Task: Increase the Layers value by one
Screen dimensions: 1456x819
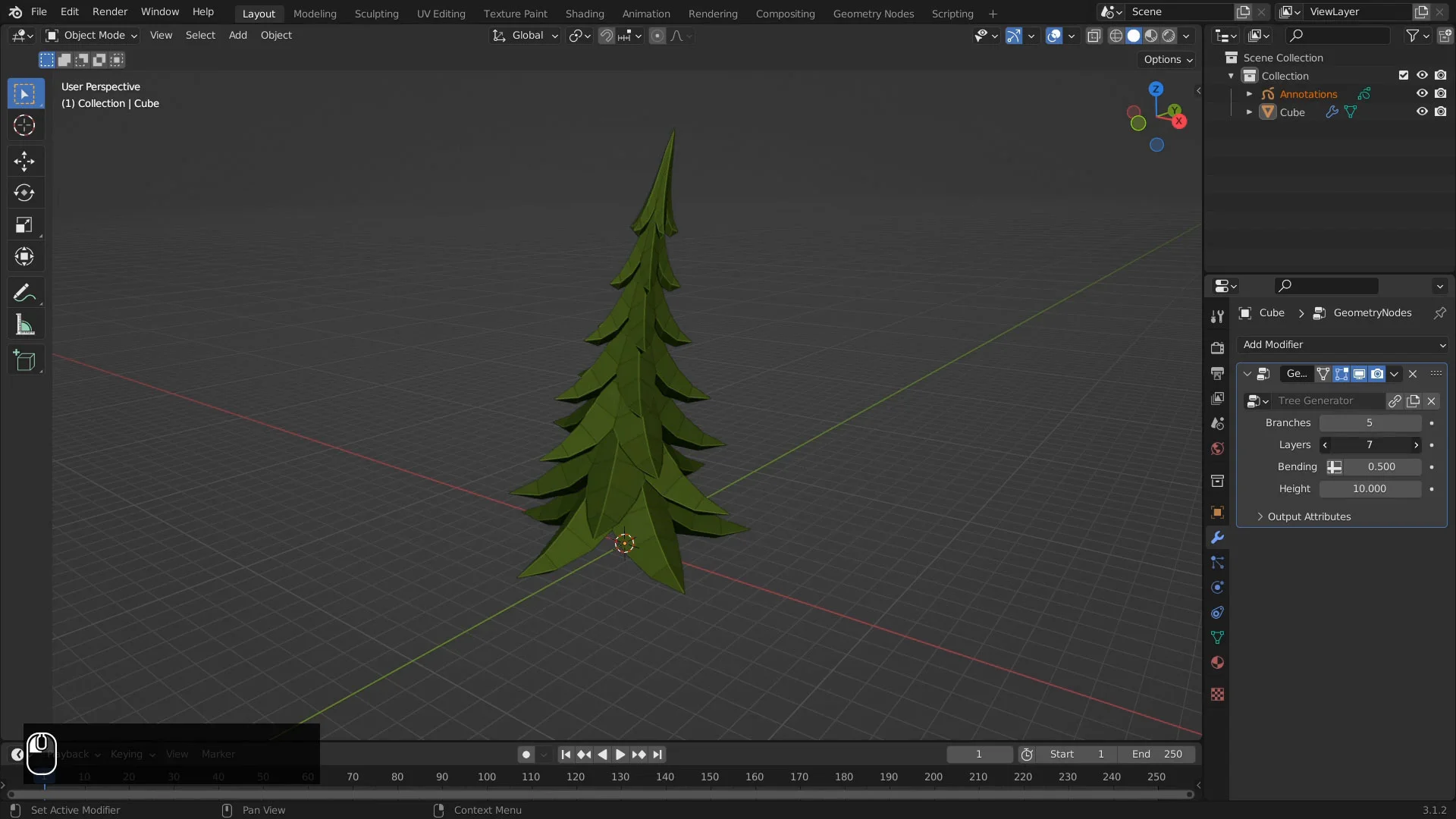Action: click(x=1415, y=445)
